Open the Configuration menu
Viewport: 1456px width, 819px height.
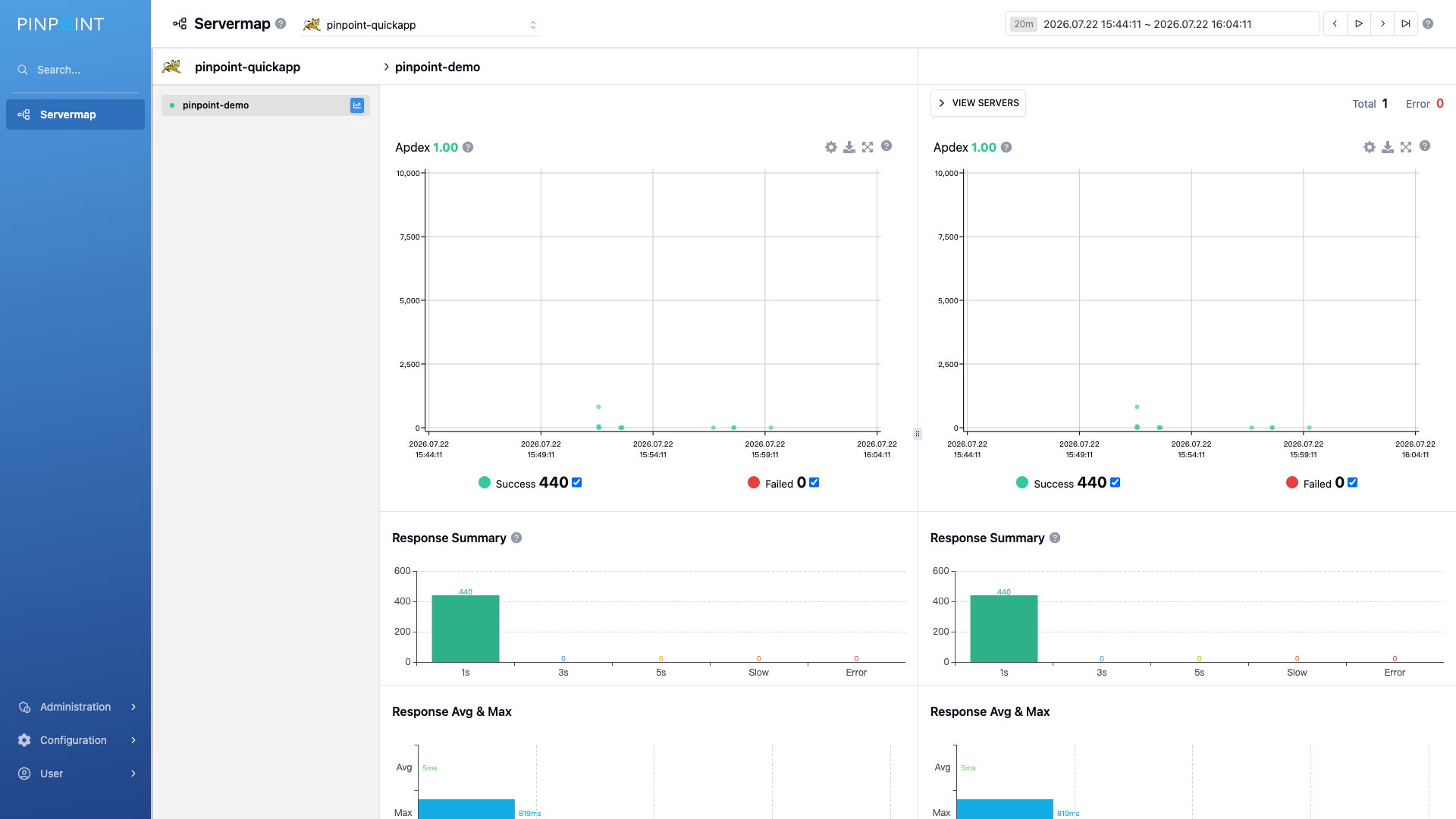[75, 740]
